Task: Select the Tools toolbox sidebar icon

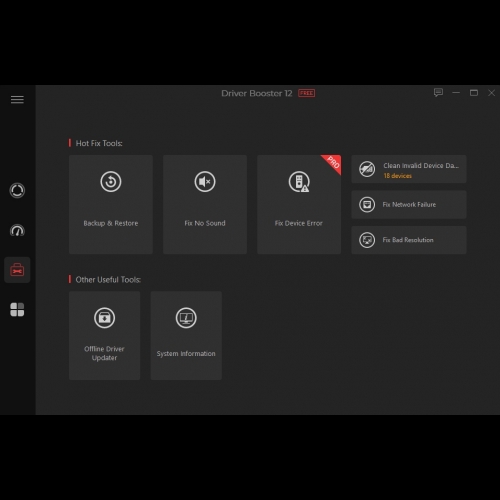Action: pyautogui.click(x=17, y=270)
